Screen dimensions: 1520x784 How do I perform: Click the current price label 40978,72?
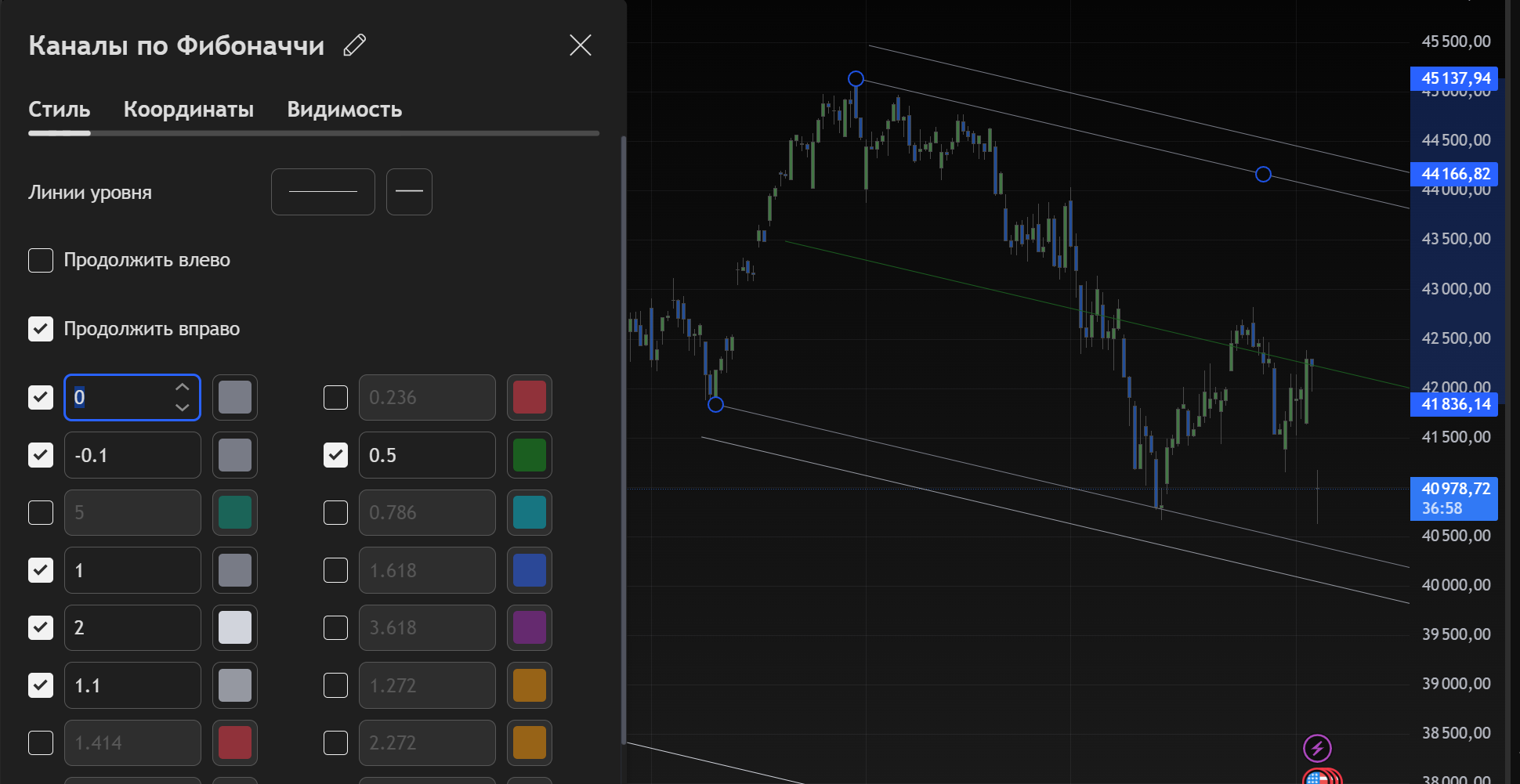click(1454, 490)
